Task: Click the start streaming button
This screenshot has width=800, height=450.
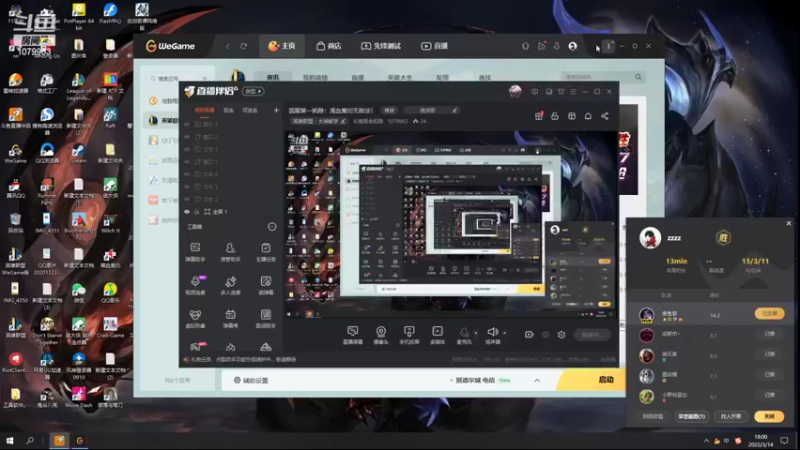Action: tap(592, 335)
